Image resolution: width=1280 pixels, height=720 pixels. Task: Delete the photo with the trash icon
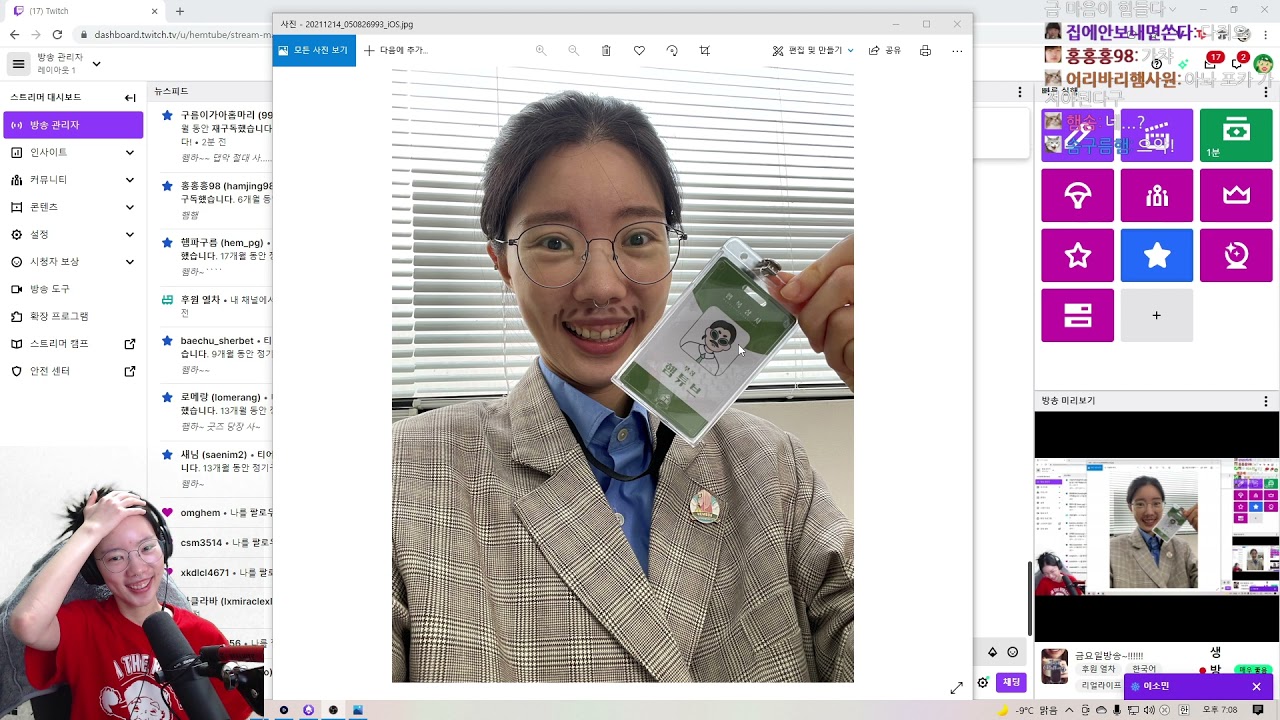tap(606, 50)
